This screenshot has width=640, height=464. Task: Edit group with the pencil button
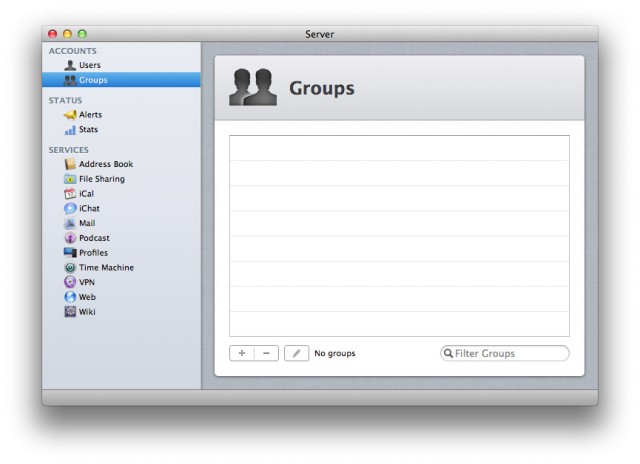(x=296, y=353)
